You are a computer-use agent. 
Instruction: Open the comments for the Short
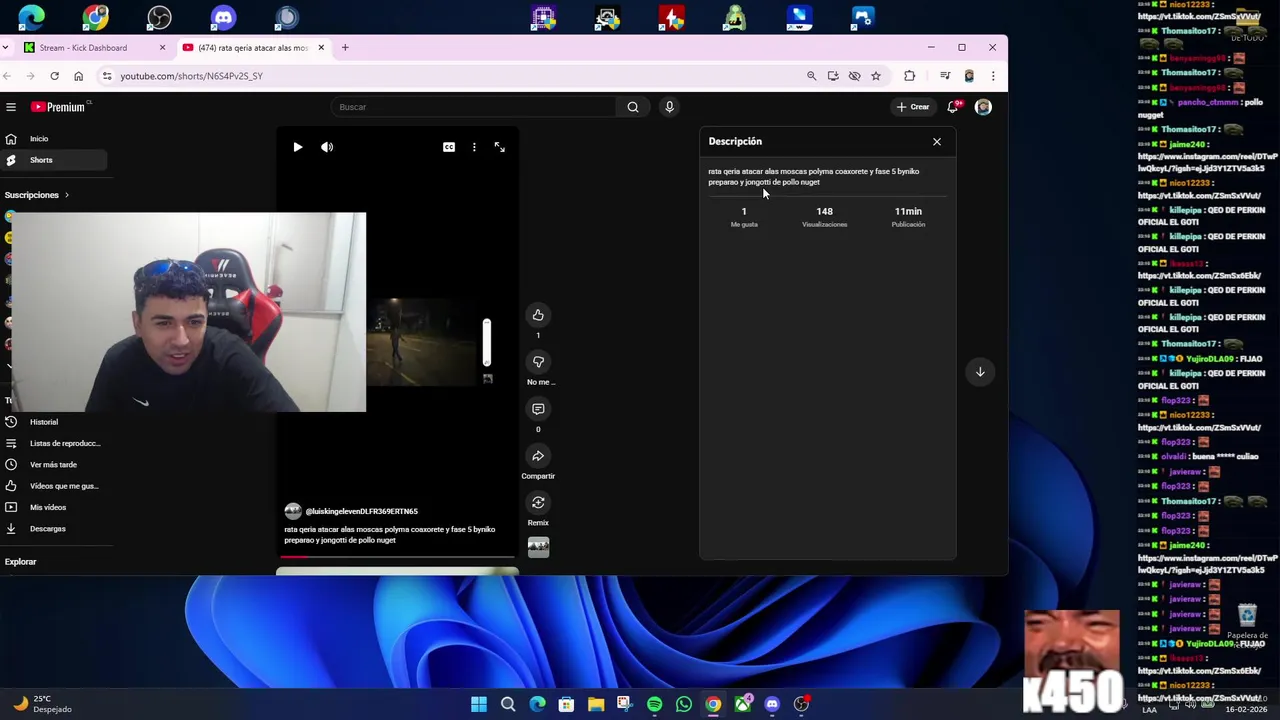coord(538,409)
